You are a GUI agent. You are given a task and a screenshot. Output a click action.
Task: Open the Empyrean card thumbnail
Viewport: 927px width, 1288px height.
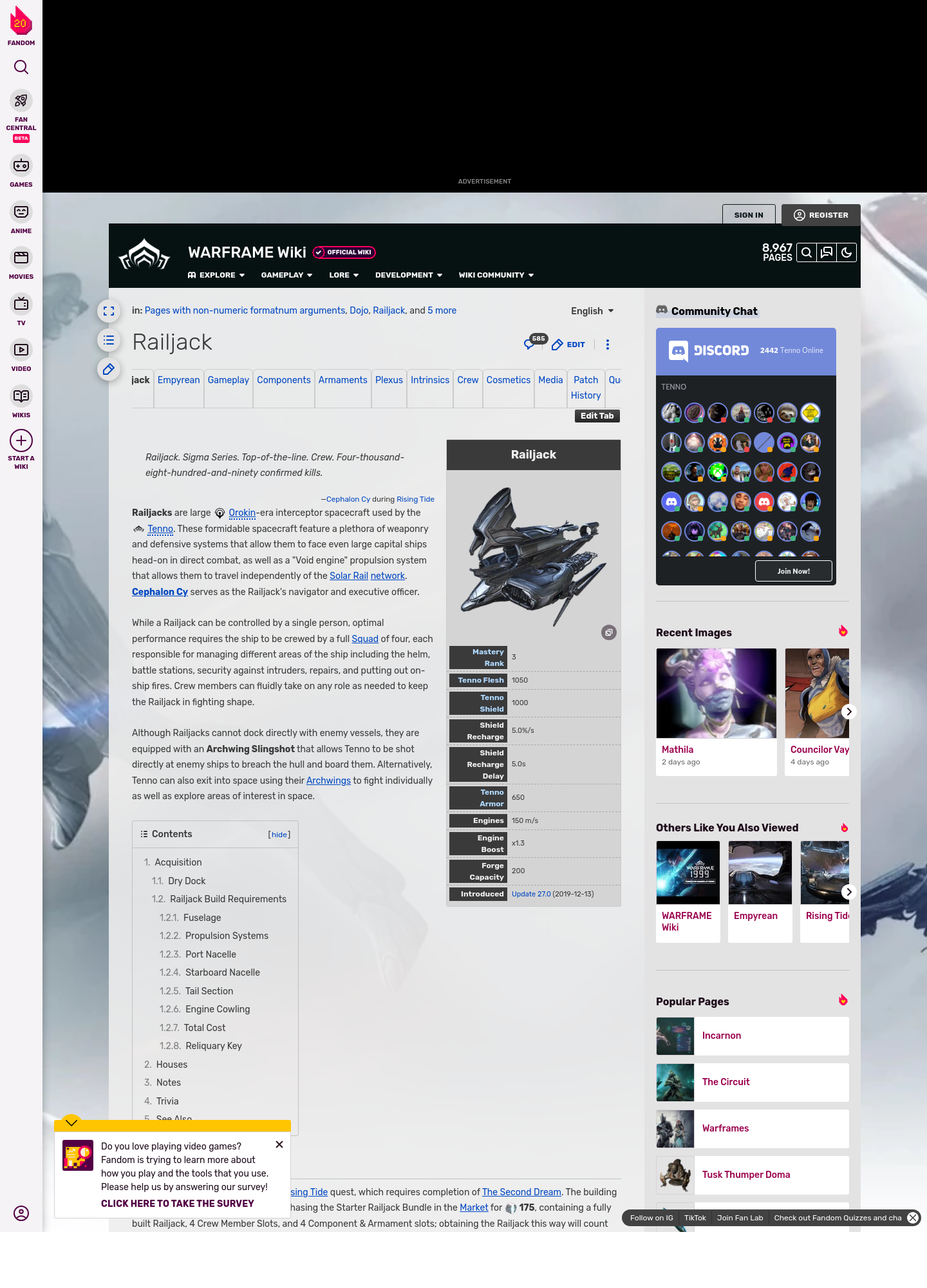pos(760,873)
